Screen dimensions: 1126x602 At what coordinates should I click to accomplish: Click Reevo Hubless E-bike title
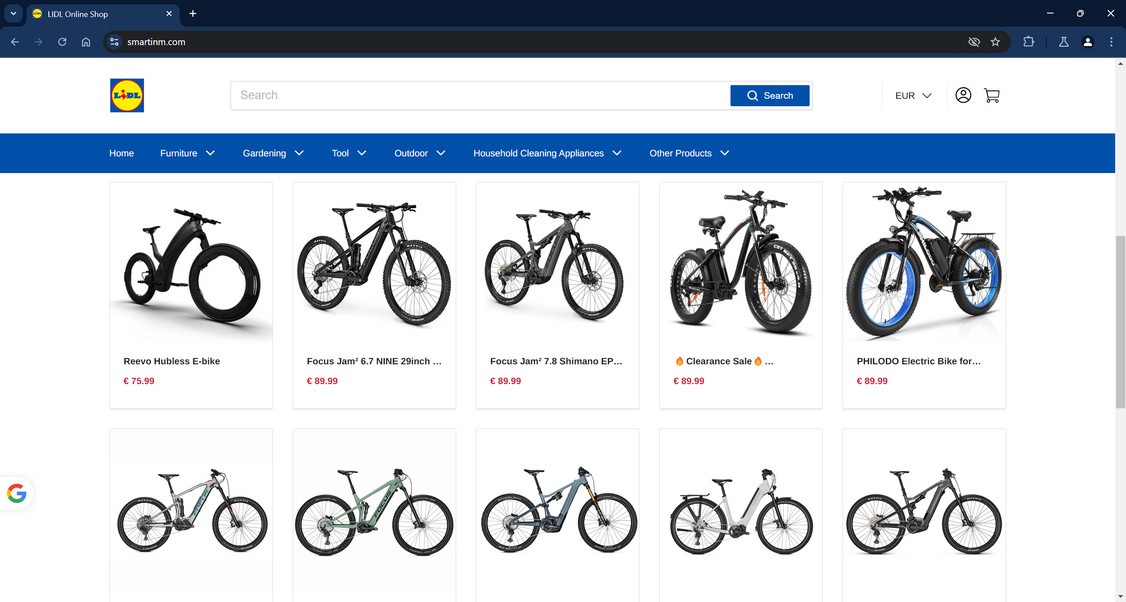172,361
